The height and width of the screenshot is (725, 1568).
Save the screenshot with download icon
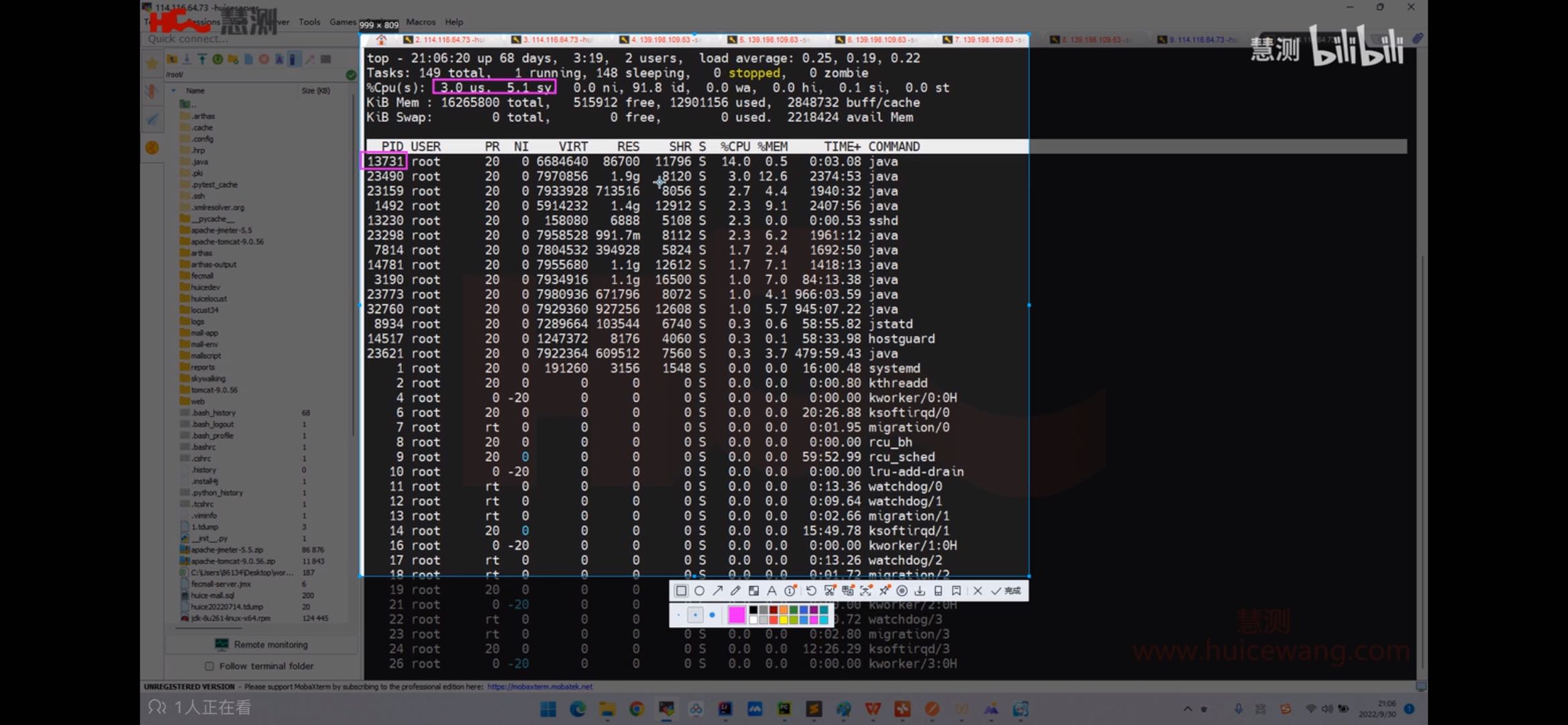tap(920, 591)
